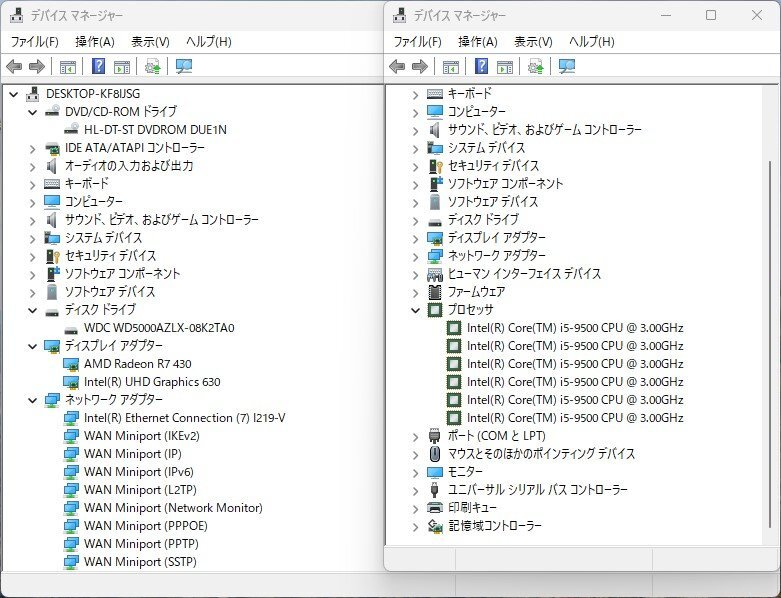Select HL-DT-ST DVDROM DUE1N device
The width and height of the screenshot is (781, 598).
(x=155, y=130)
